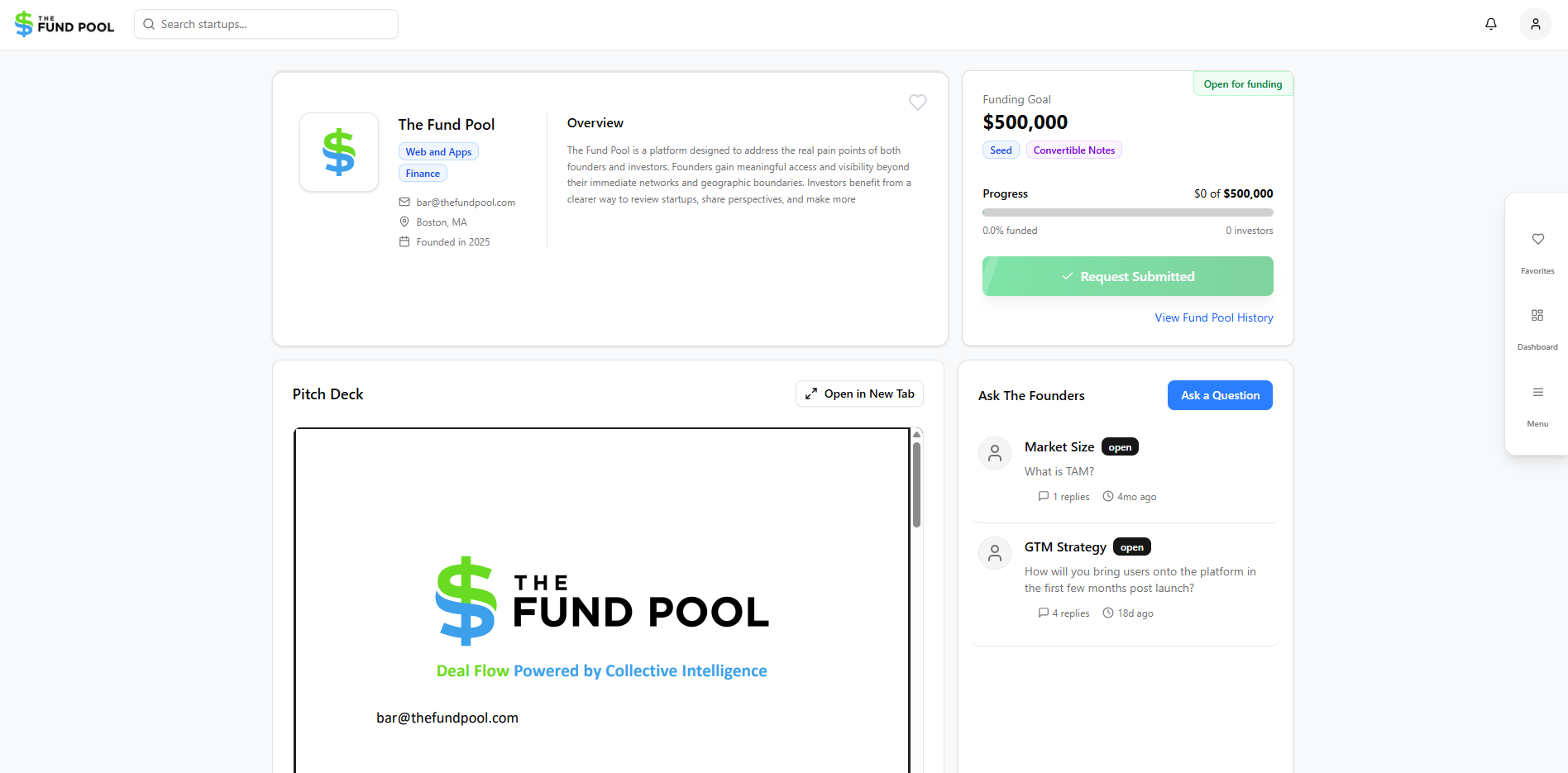1568x773 pixels.
Task: Click the pitch deck vertical scrollbar
Action: click(x=916, y=485)
